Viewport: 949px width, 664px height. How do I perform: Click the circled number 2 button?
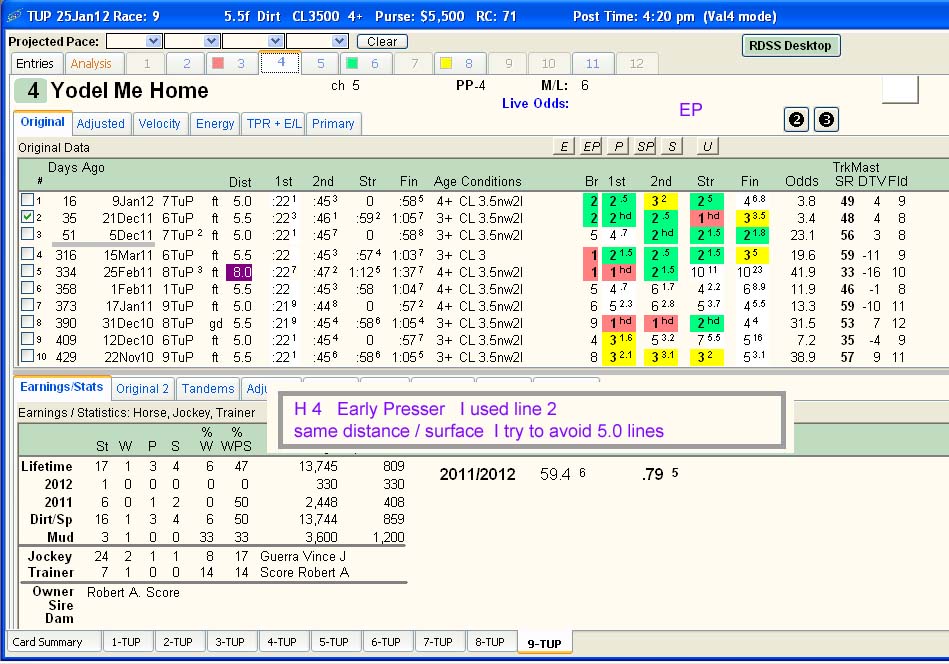(796, 119)
